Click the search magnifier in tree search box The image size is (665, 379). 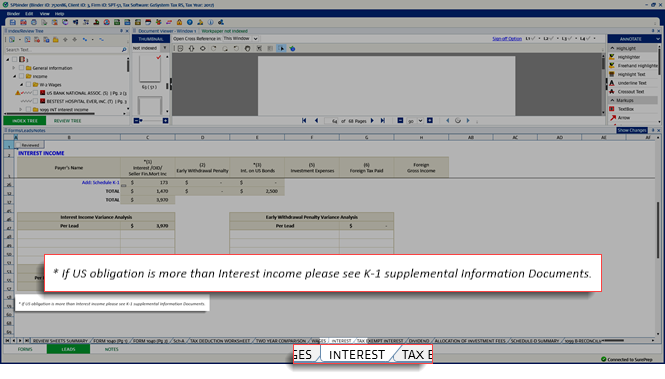(x=124, y=50)
